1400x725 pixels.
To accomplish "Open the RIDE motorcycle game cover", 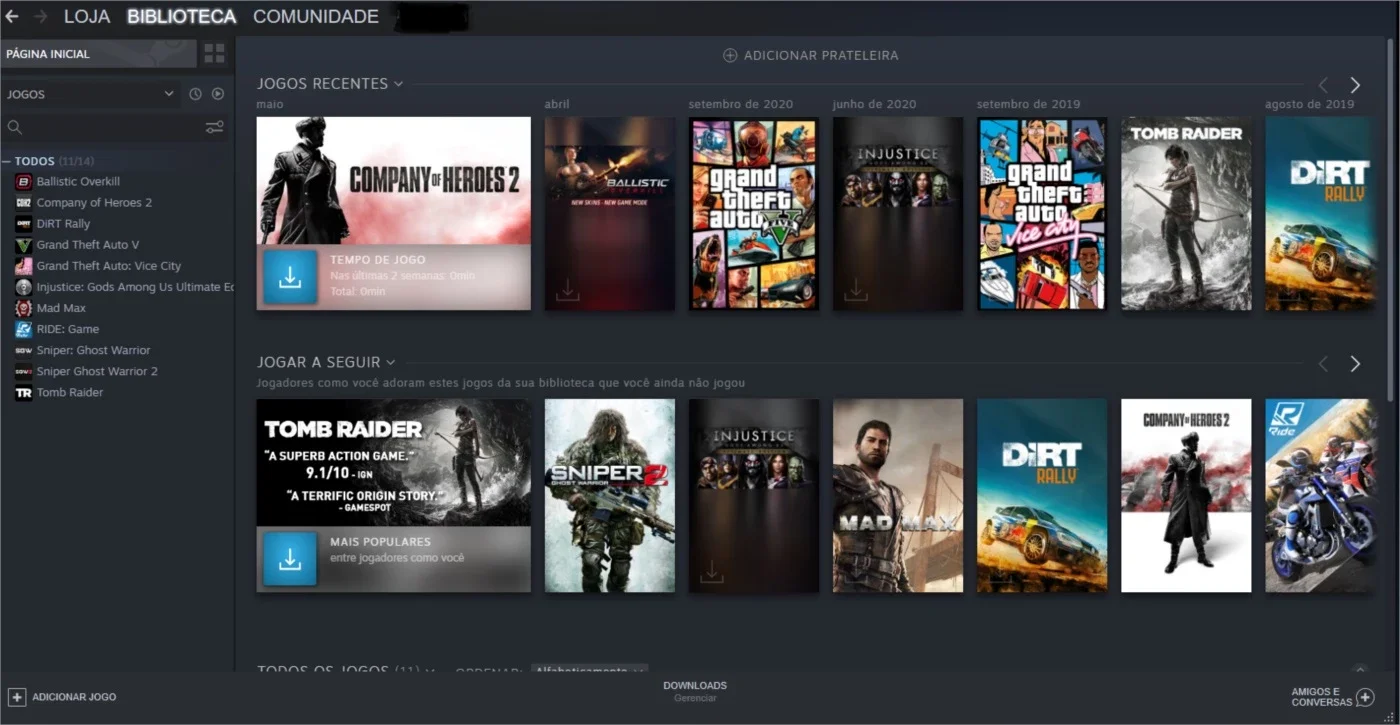I will pyautogui.click(x=1320, y=495).
